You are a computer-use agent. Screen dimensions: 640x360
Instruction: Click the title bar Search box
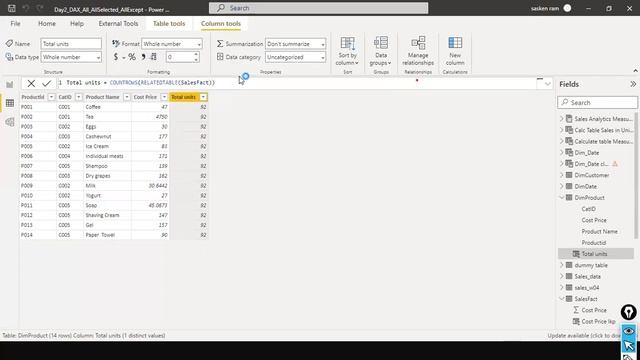(x=318, y=8)
